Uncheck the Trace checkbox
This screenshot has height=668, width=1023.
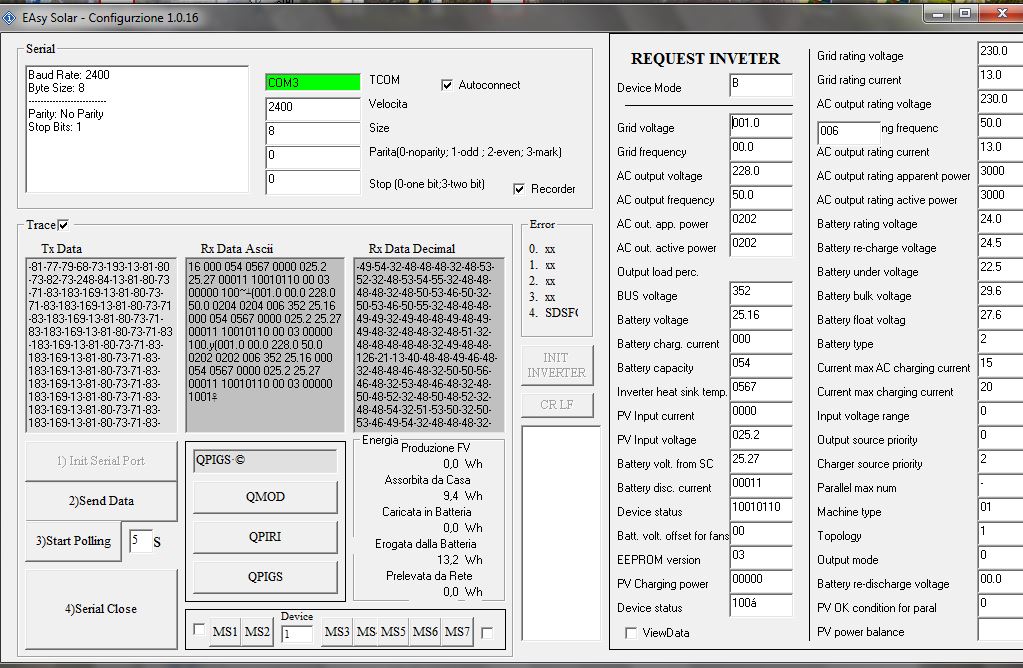tap(64, 225)
